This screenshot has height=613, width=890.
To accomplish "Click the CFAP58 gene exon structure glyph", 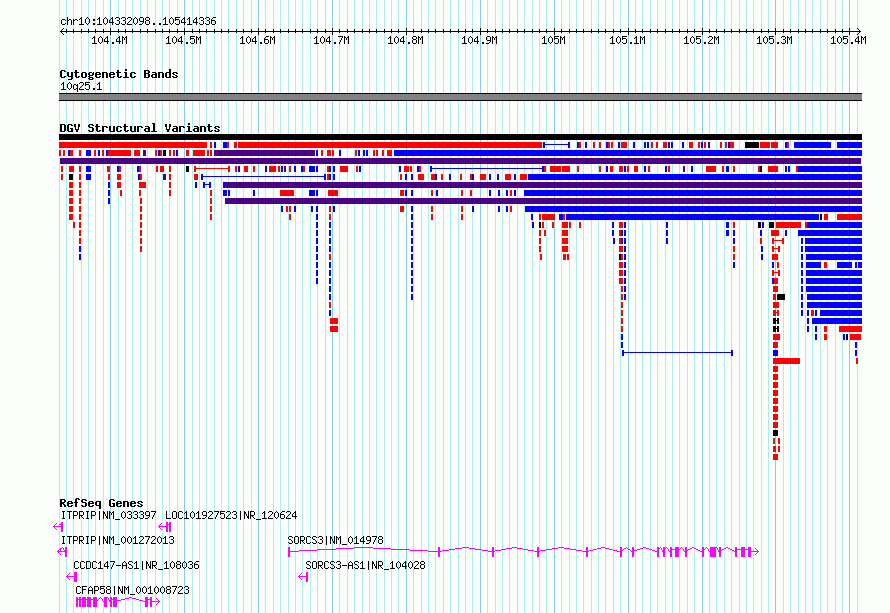I will (117, 602).
